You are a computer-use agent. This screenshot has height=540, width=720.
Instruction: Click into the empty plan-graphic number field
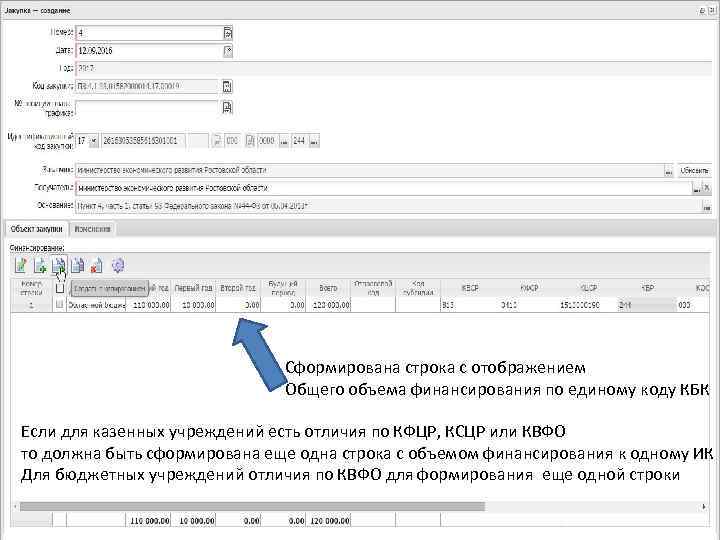click(x=146, y=107)
